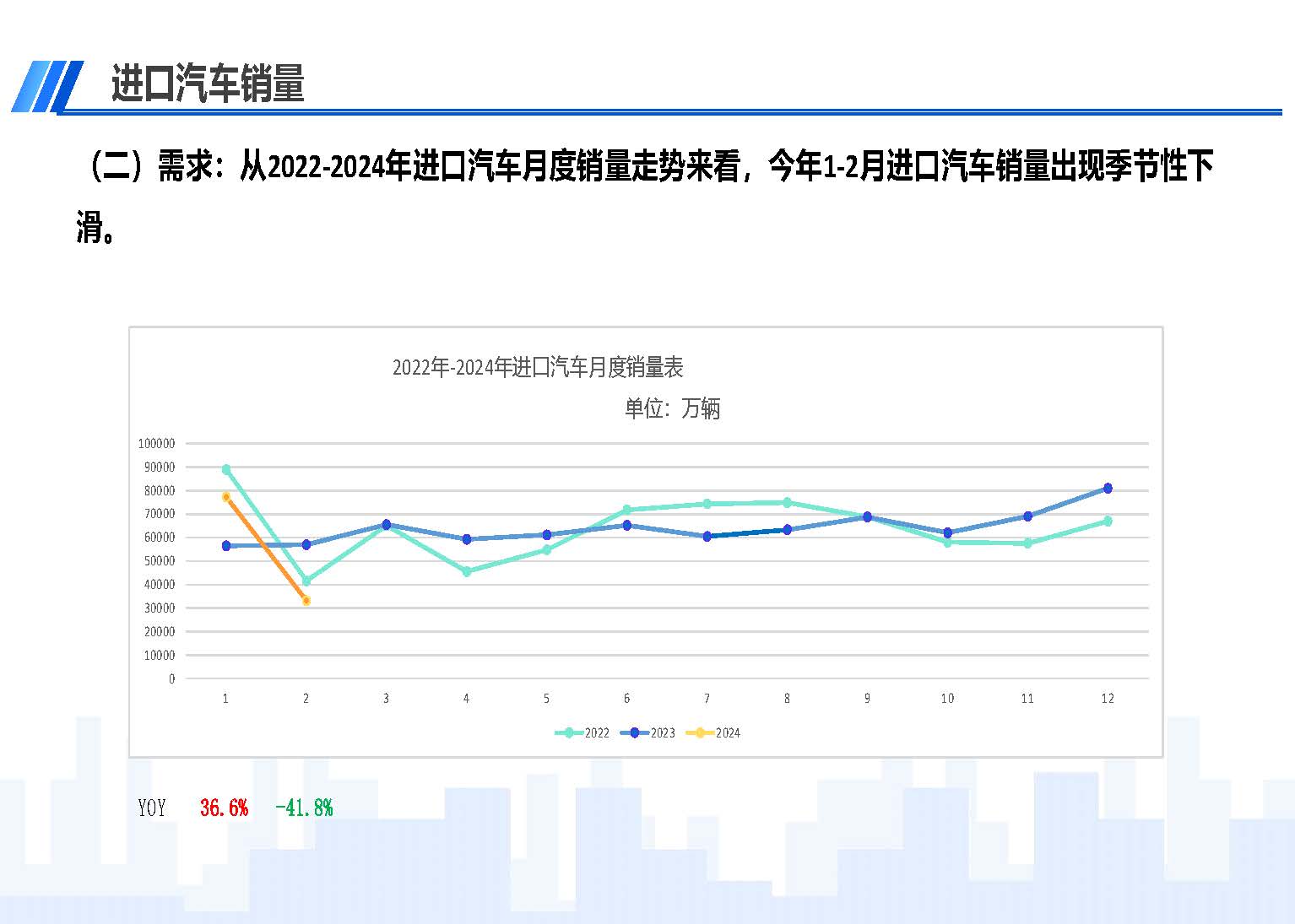Click the chart title 2022年-2024年进口汽车月度销量表
Screen dimensions: 1295x924
click(x=538, y=367)
